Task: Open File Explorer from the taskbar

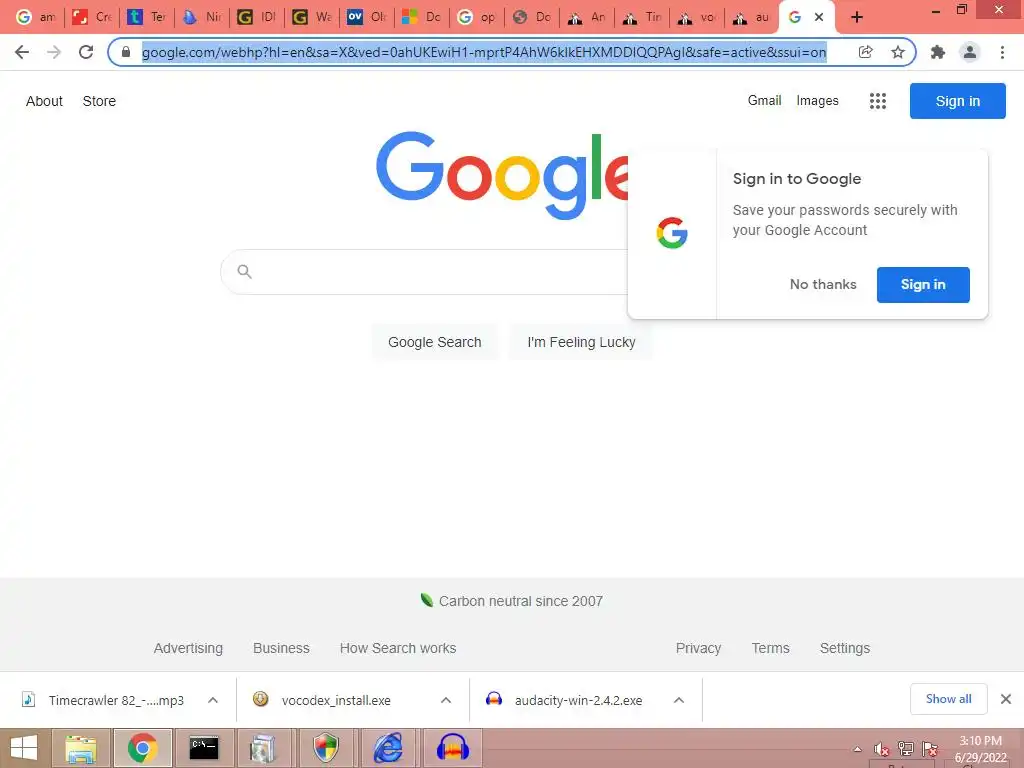Action: tap(81, 748)
